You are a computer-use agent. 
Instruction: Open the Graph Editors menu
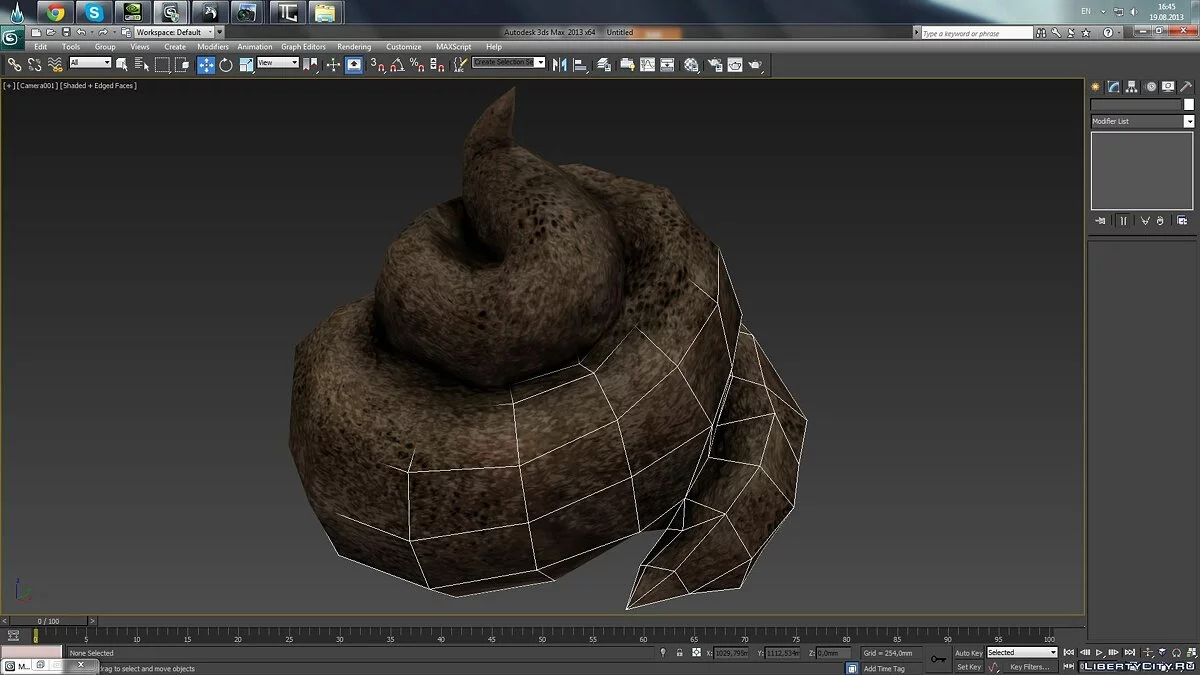(x=303, y=47)
